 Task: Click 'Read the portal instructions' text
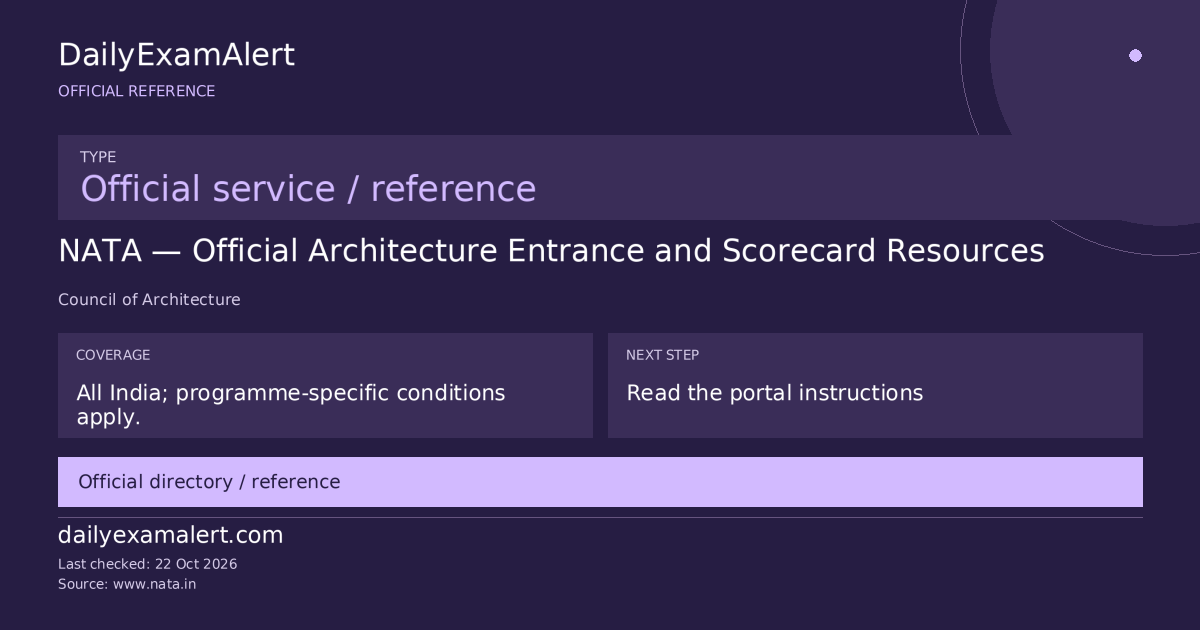click(774, 393)
